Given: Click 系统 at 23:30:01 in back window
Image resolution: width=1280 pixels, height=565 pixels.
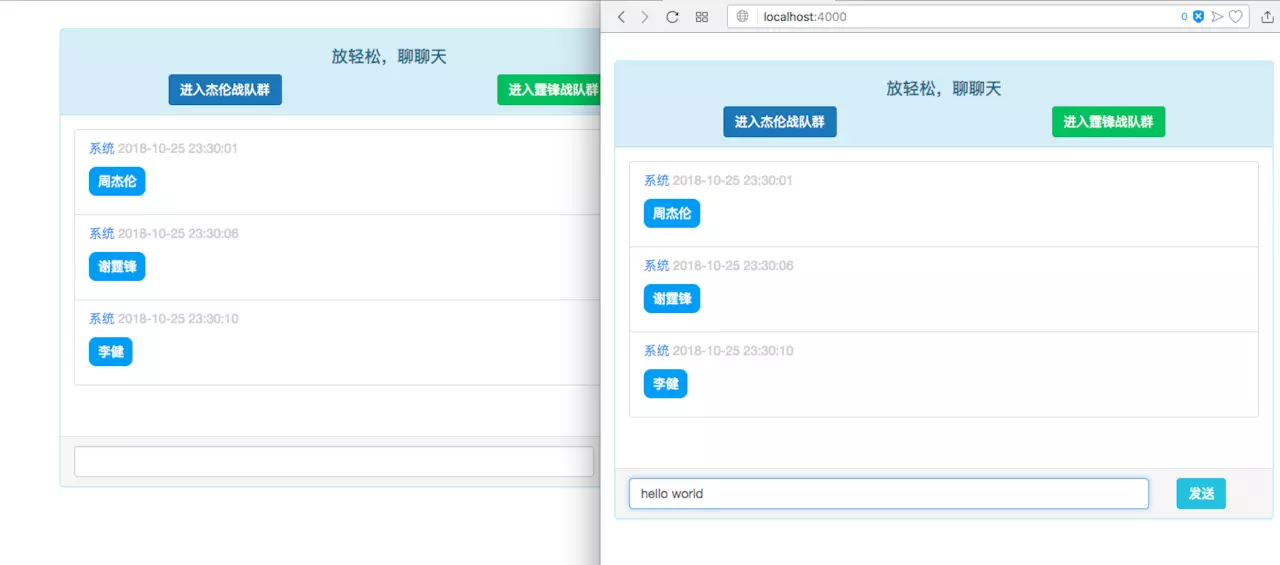Looking at the screenshot, I should (102, 149).
